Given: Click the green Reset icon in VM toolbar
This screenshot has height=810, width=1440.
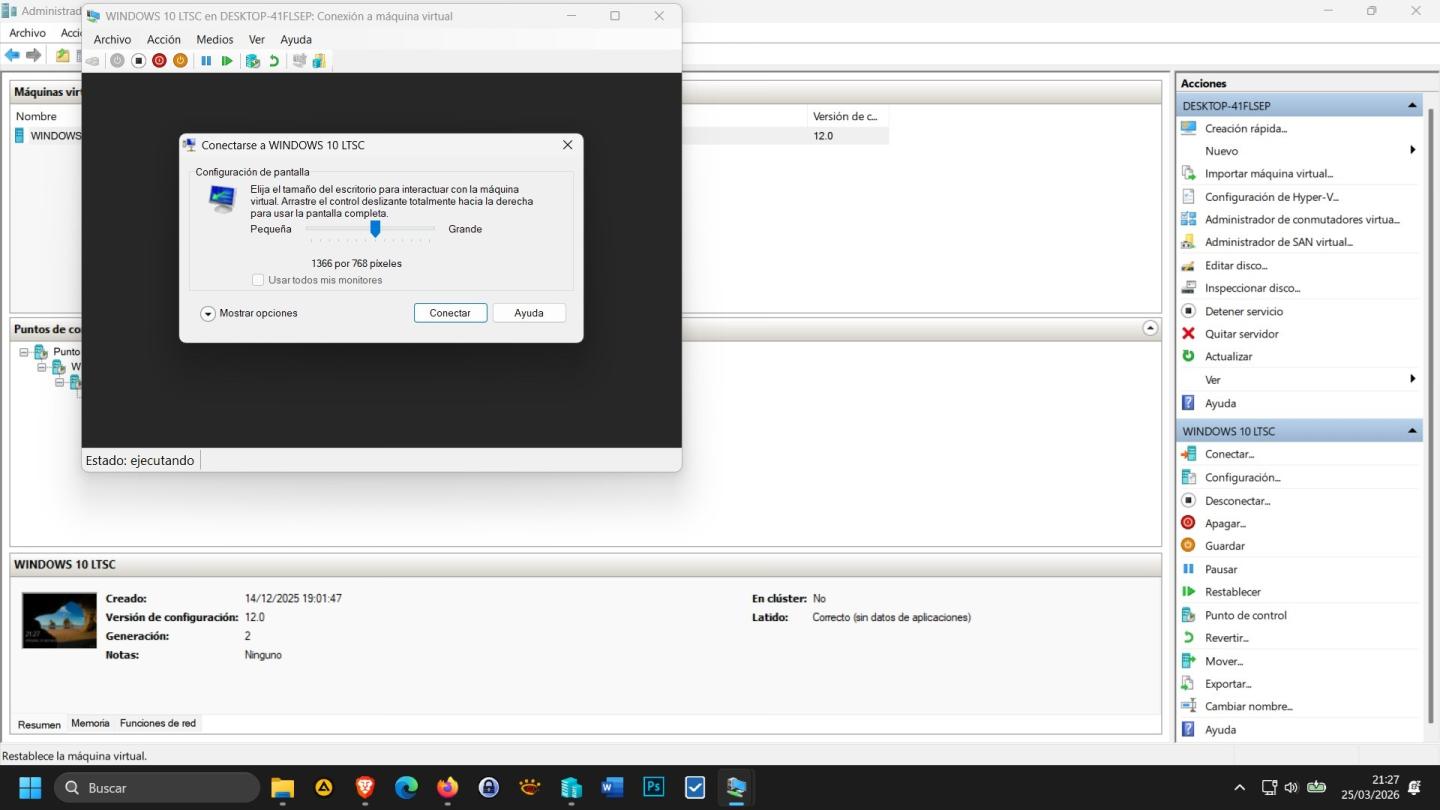Looking at the screenshot, I should click(227, 61).
